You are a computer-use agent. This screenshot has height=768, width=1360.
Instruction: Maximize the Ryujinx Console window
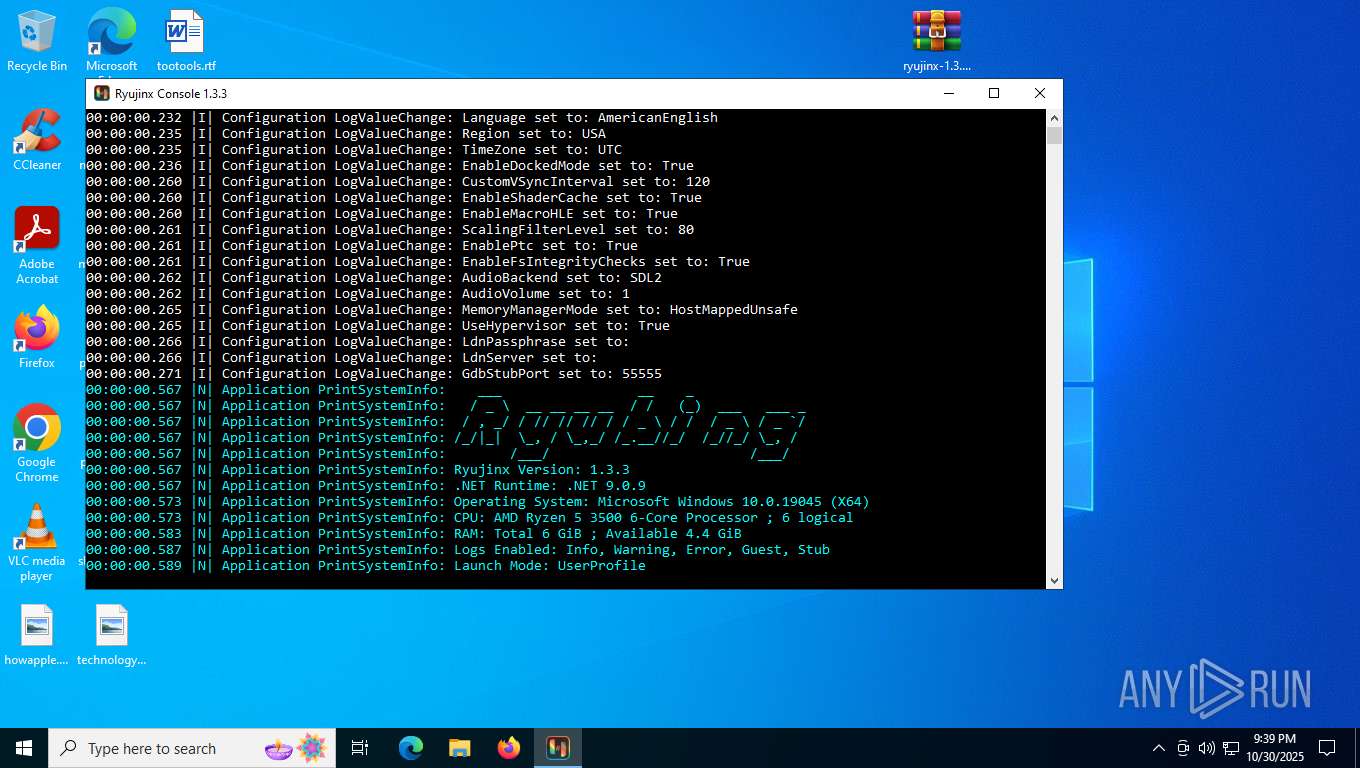(x=994, y=93)
